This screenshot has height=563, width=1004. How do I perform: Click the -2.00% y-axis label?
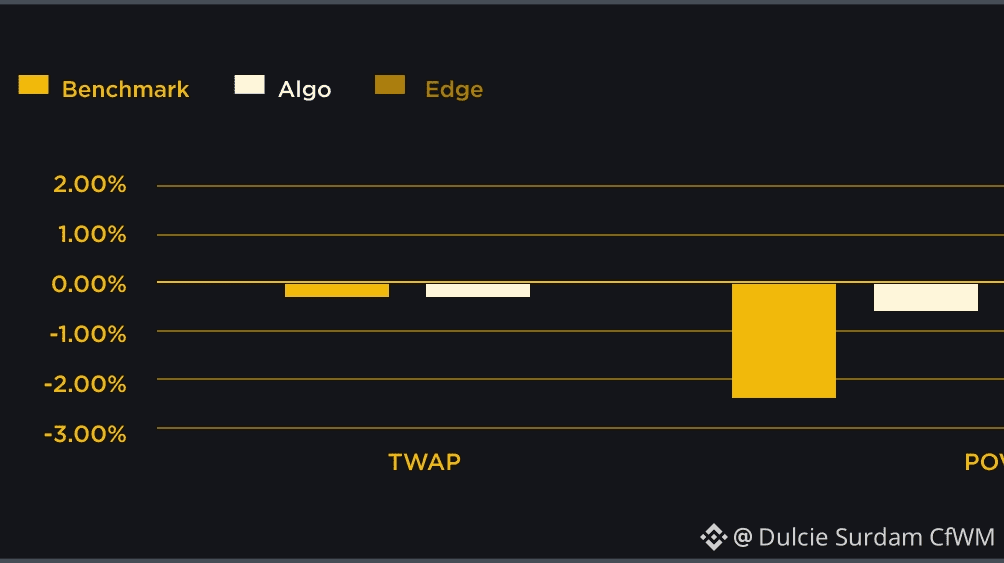click(x=85, y=384)
